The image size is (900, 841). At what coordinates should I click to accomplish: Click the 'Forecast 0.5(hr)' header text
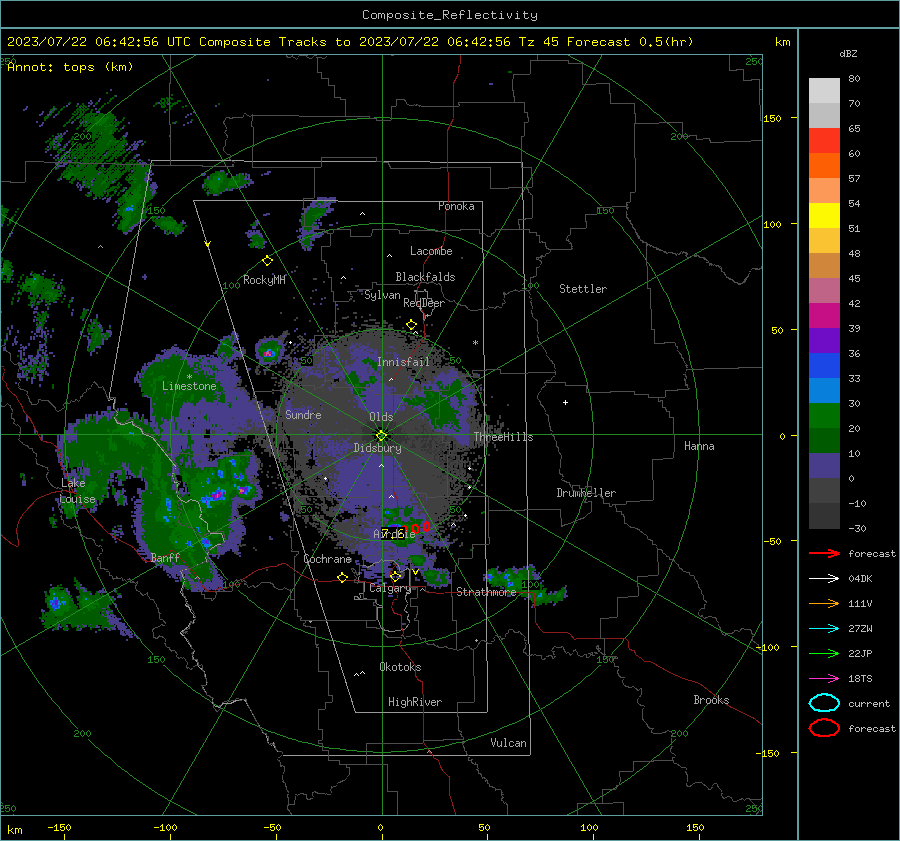tap(630, 42)
